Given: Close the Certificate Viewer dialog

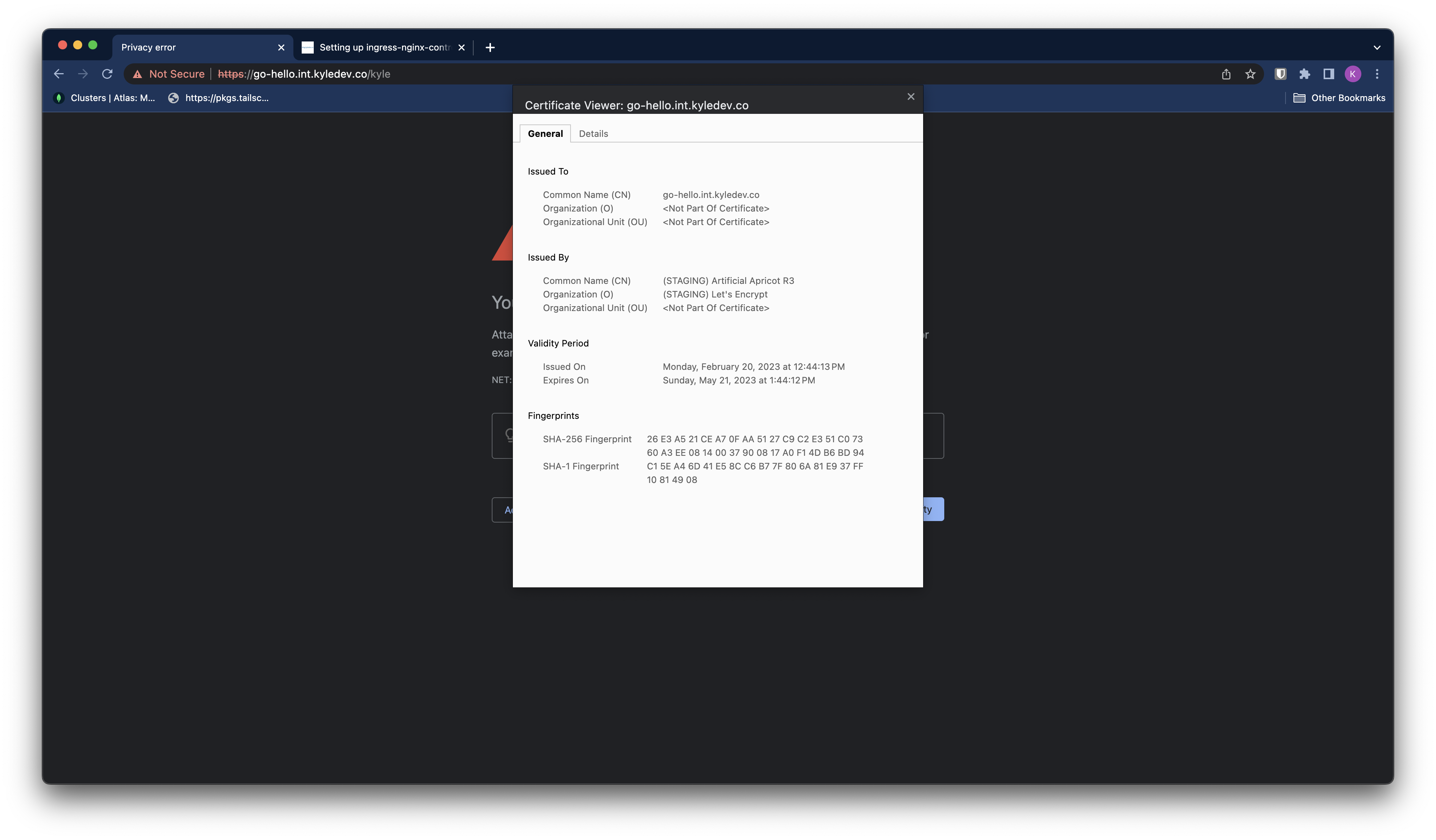Looking at the screenshot, I should (911, 97).
